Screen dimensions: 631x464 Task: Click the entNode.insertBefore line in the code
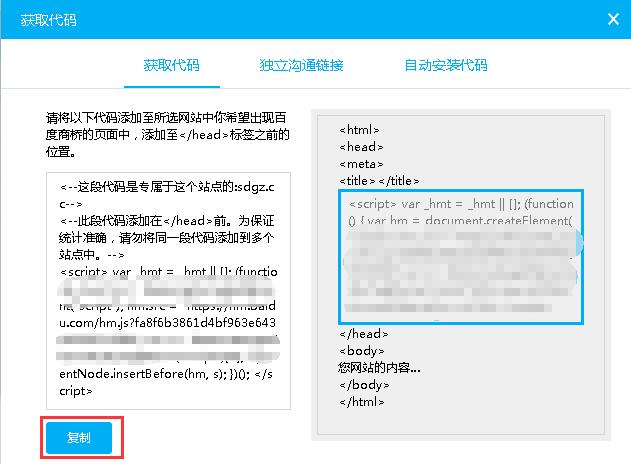tap(166, 374)
